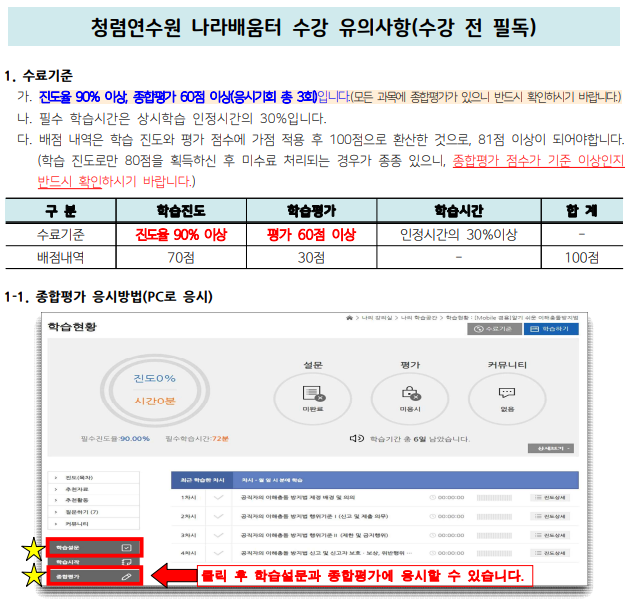Image resolution: width=627 pixels, height=602 pixels.
Task: Expand the 추천자료 sidebar item
Action: (94, 489)
